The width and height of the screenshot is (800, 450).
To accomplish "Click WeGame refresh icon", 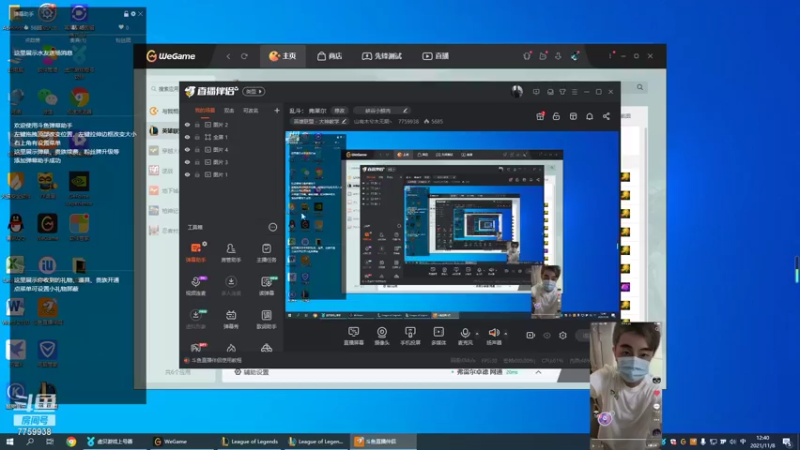I will (244, 56).
